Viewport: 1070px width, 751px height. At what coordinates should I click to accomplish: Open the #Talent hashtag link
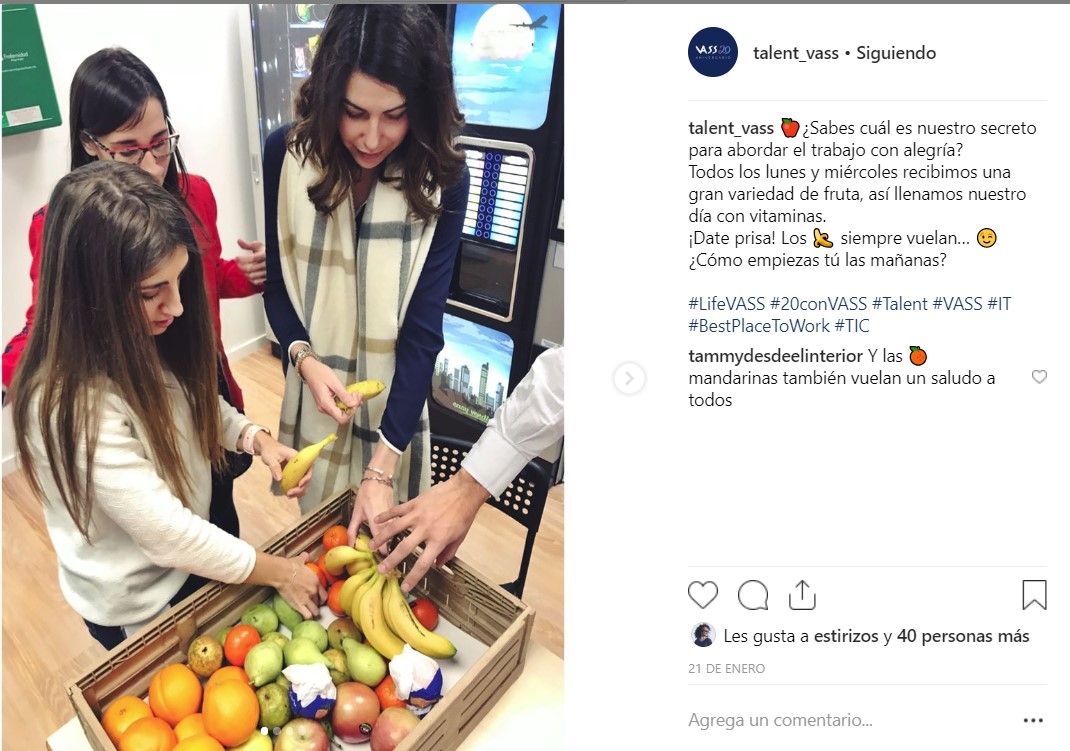click(x=900, y=304)
